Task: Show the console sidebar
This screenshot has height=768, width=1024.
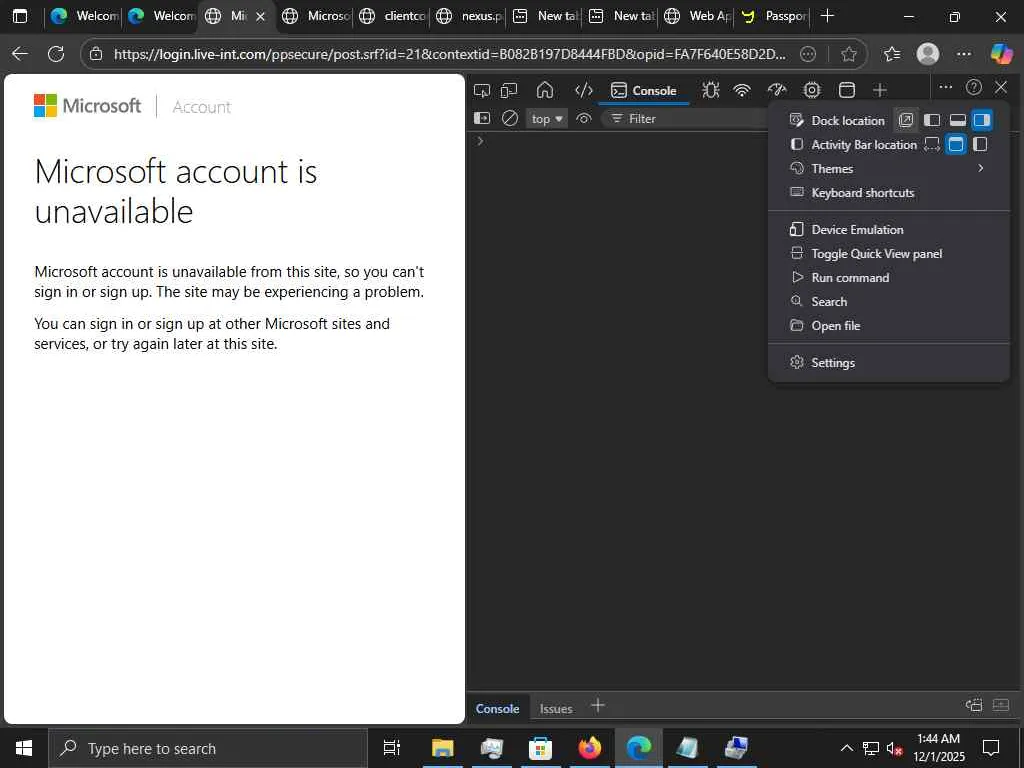Action: (x=482, y=118)
